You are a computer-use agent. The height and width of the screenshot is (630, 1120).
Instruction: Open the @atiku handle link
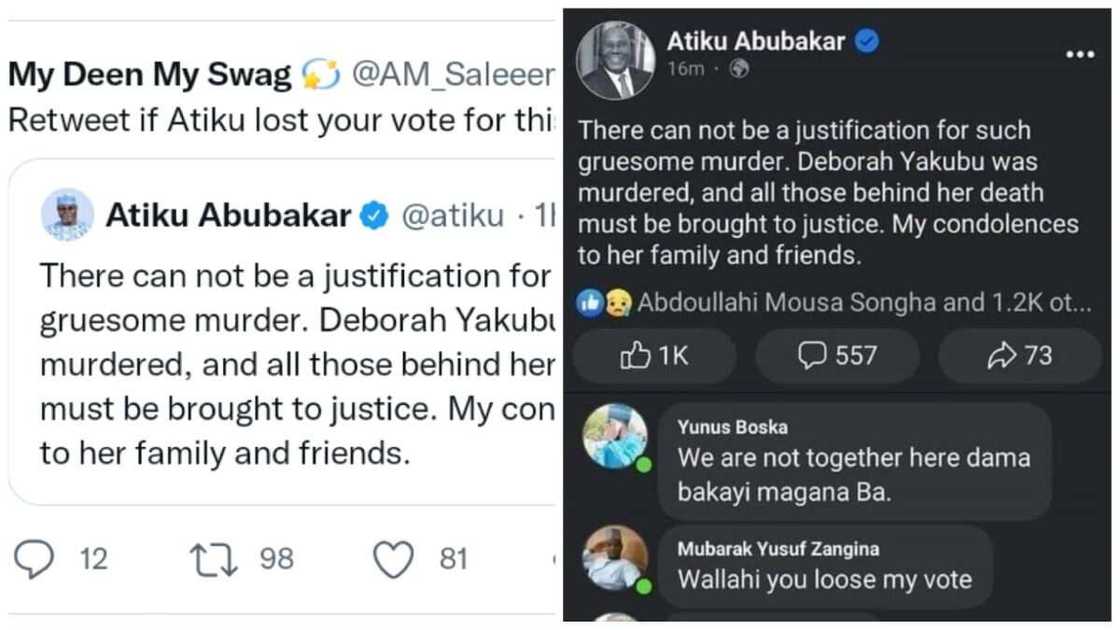point(452,215)
